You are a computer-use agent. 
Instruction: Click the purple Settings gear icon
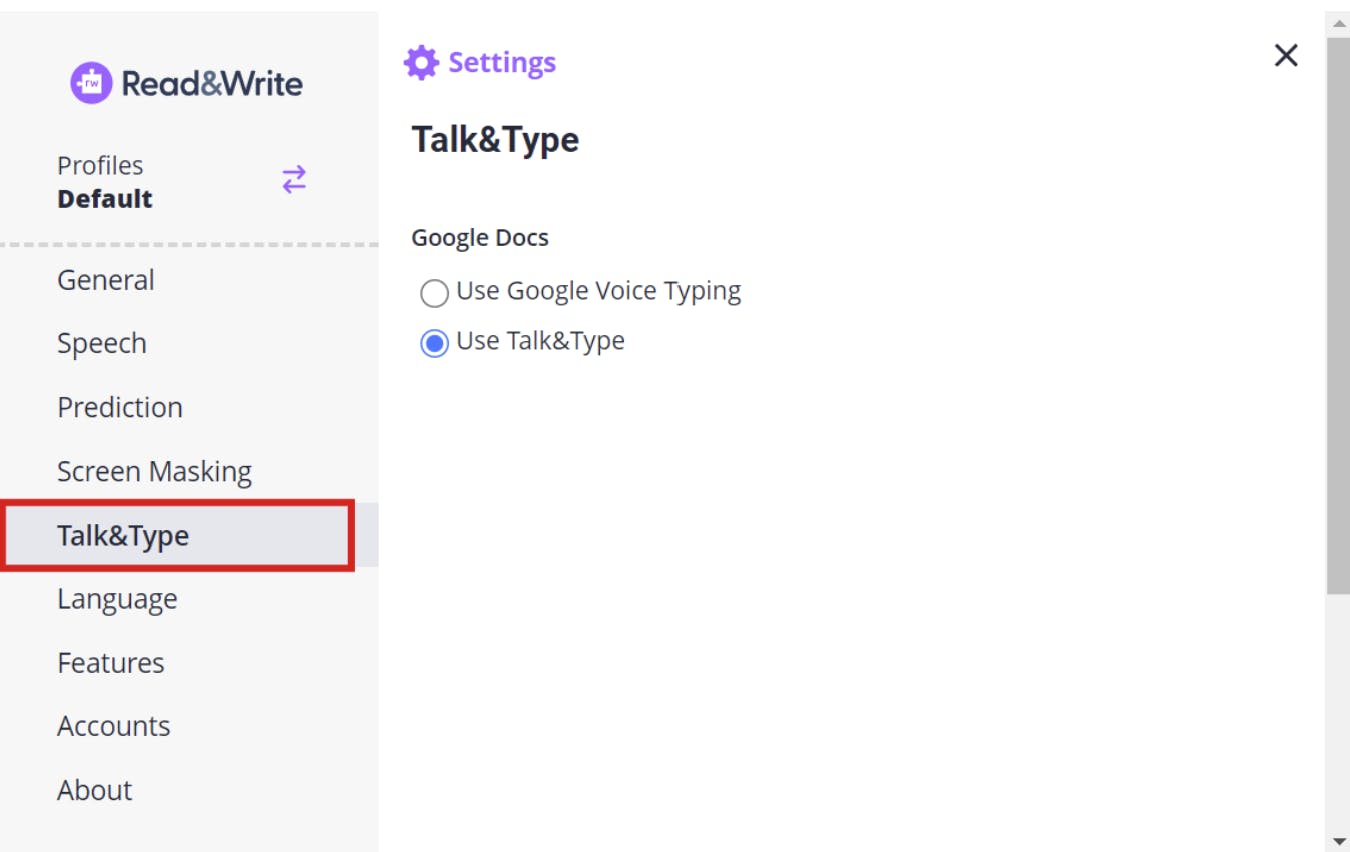pos(421,62)
